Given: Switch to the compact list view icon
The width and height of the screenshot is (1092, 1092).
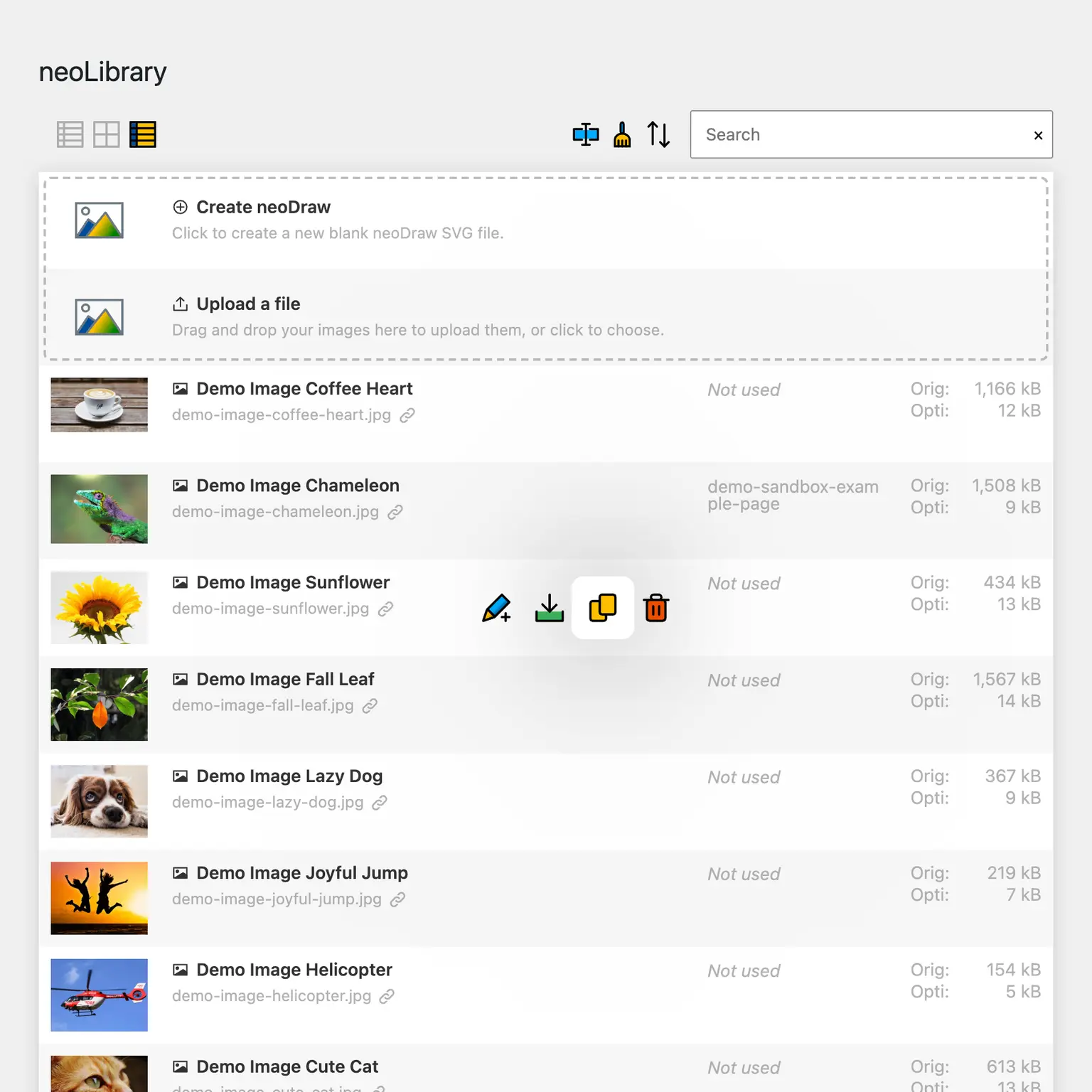Looking at the screenshot, I should (70, 134).
